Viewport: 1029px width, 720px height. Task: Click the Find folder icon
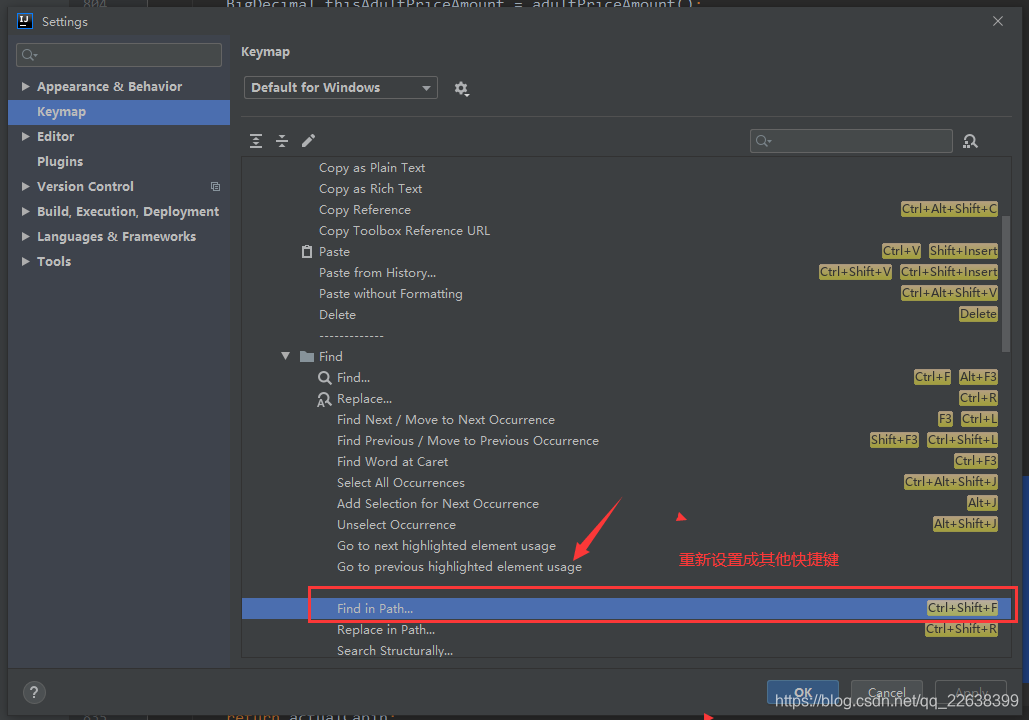click(306, 356)
